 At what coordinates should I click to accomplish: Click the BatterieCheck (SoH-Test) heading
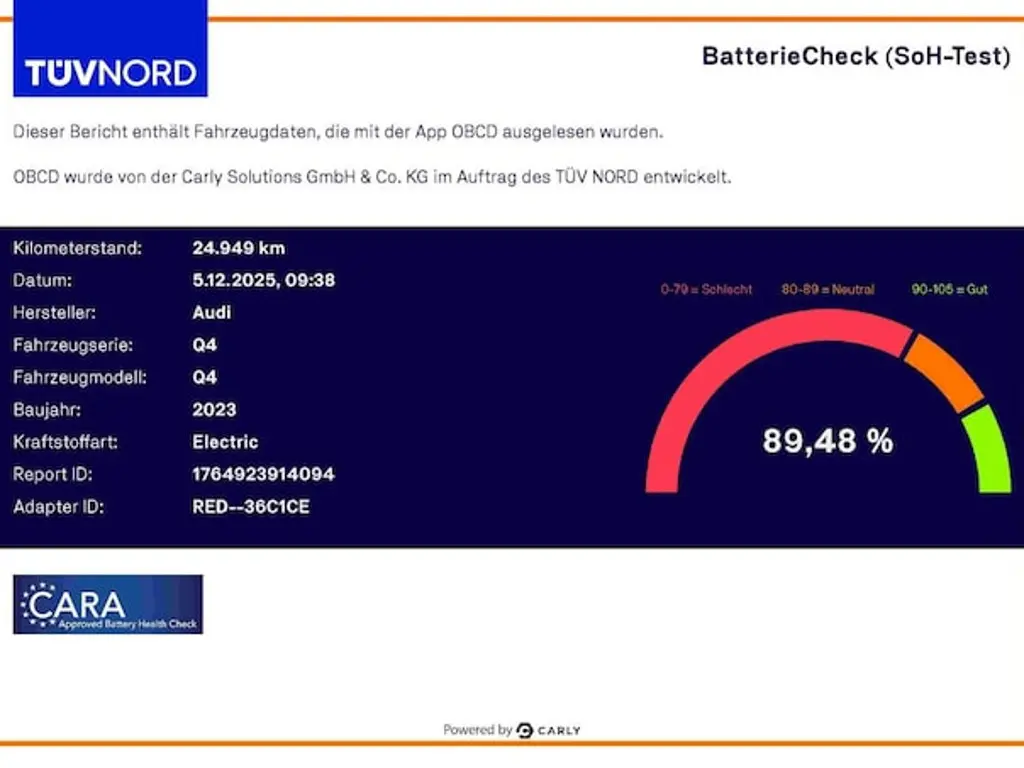[x=856, y=56]
